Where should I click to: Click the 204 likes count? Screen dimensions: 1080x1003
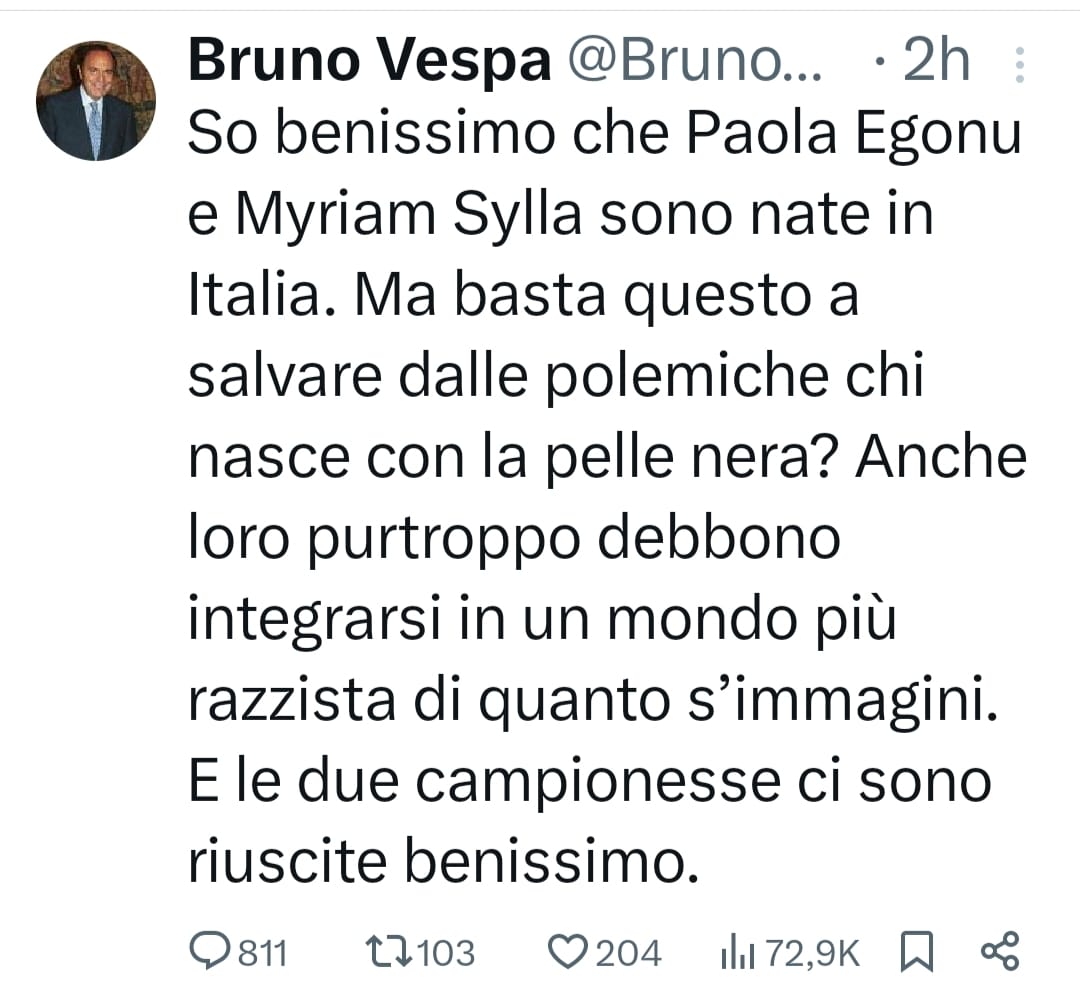(x=629, y=953)
